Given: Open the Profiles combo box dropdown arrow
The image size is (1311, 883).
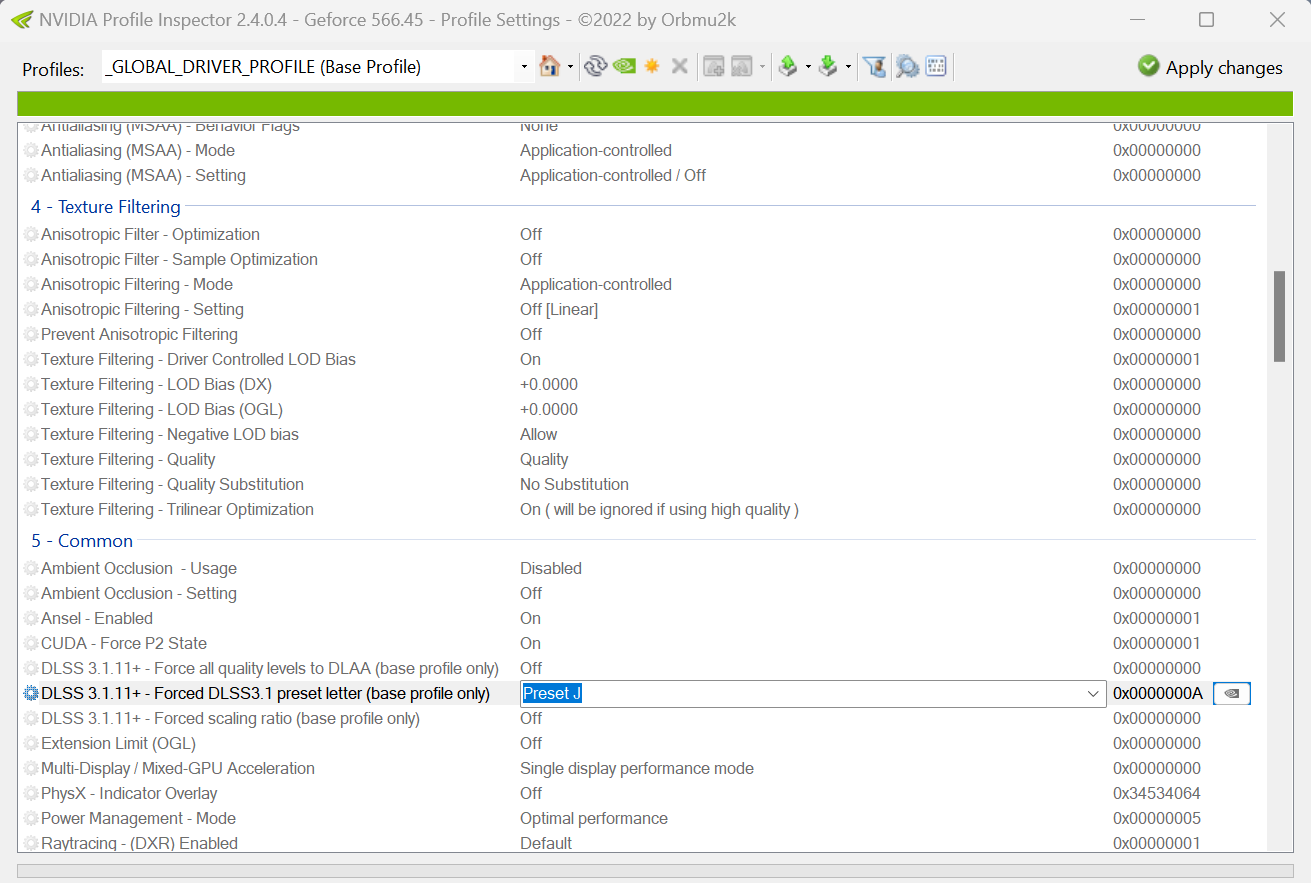Looking at the screenshot, I should pos(524,67).
